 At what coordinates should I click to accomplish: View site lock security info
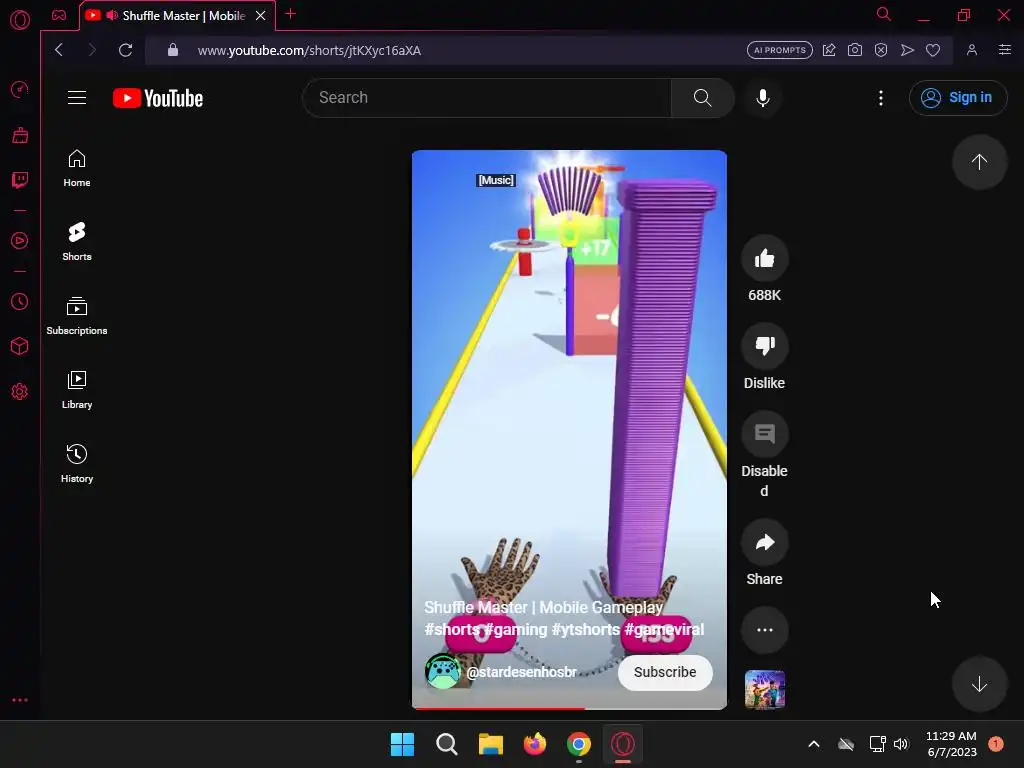[173, 50]
